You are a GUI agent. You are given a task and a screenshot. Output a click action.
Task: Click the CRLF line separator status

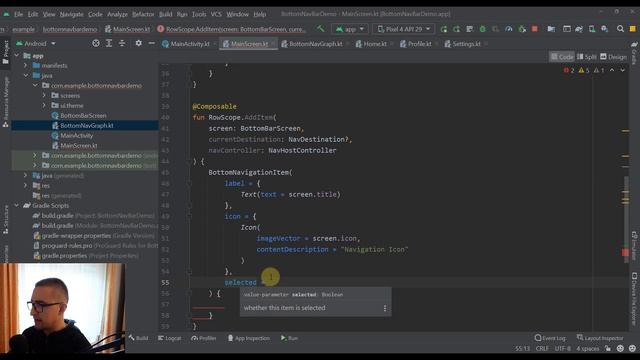(542, 349)
